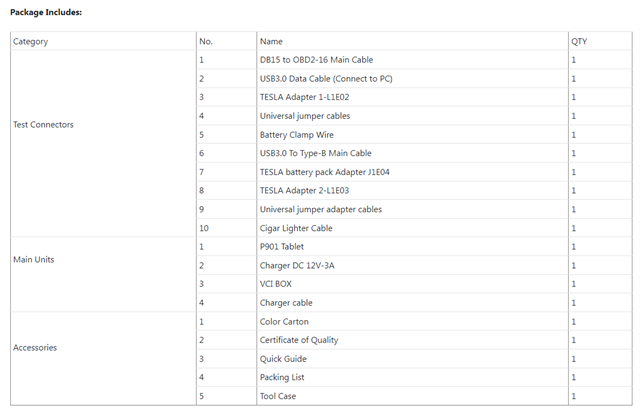This screenshot has height=412, width=640.
Task: Click USB3.0 To Type-B Main Cable cell
Action: click(412, 153)
